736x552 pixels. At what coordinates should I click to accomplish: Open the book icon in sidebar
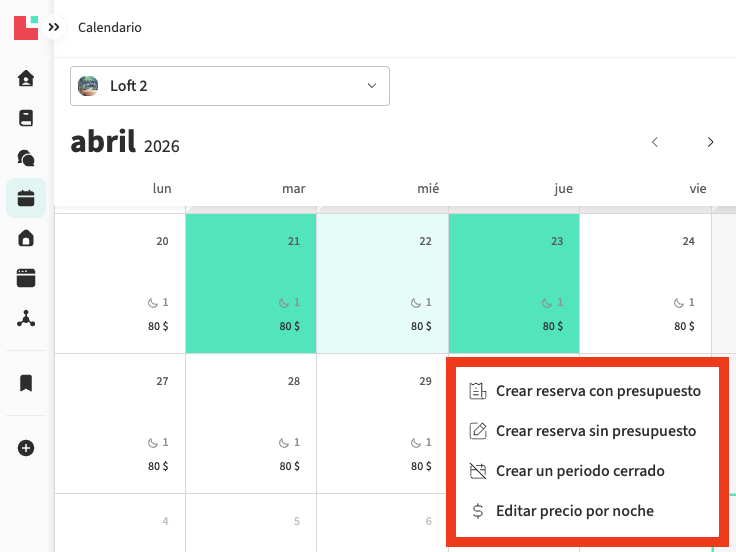point(26,118)
